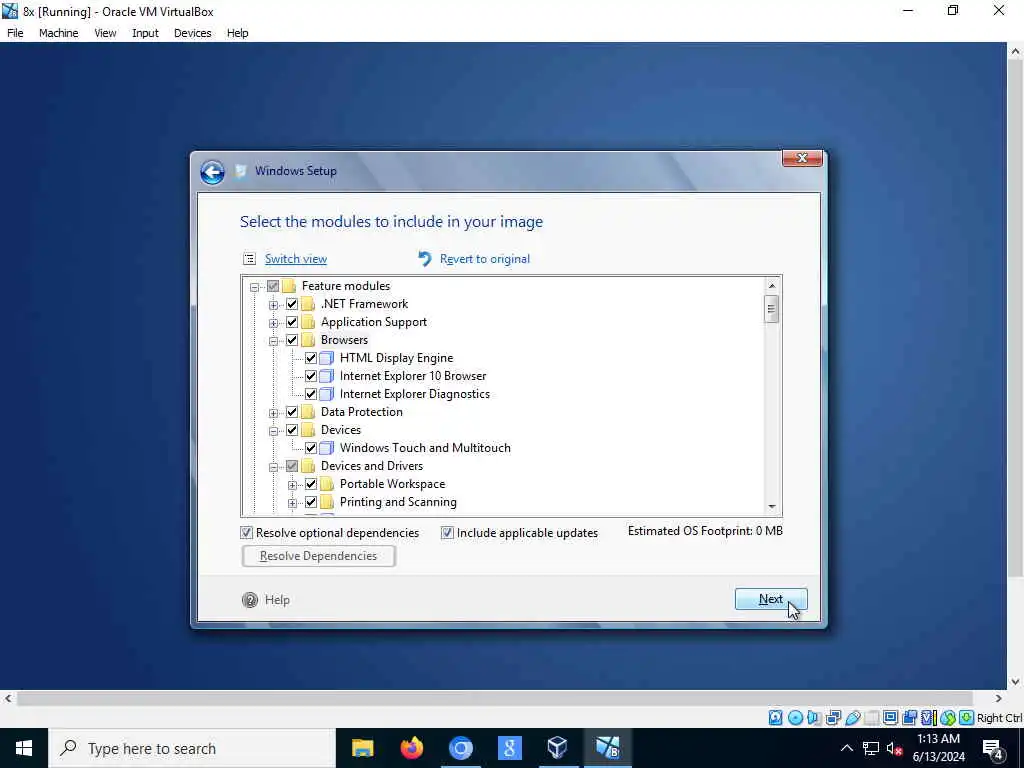Click the Next button
The image size is (1024, 768).
tap(771, 600)
